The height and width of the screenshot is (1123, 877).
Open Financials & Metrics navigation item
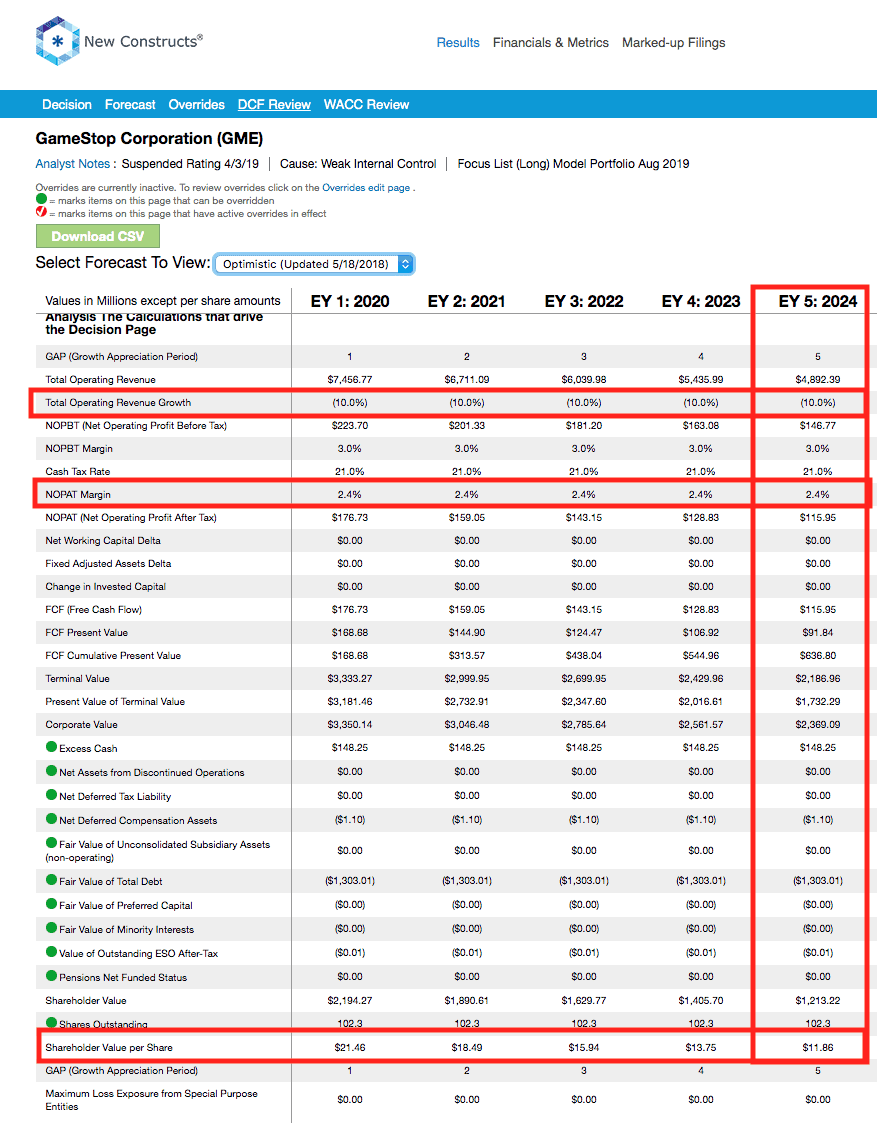pos(551,43)
